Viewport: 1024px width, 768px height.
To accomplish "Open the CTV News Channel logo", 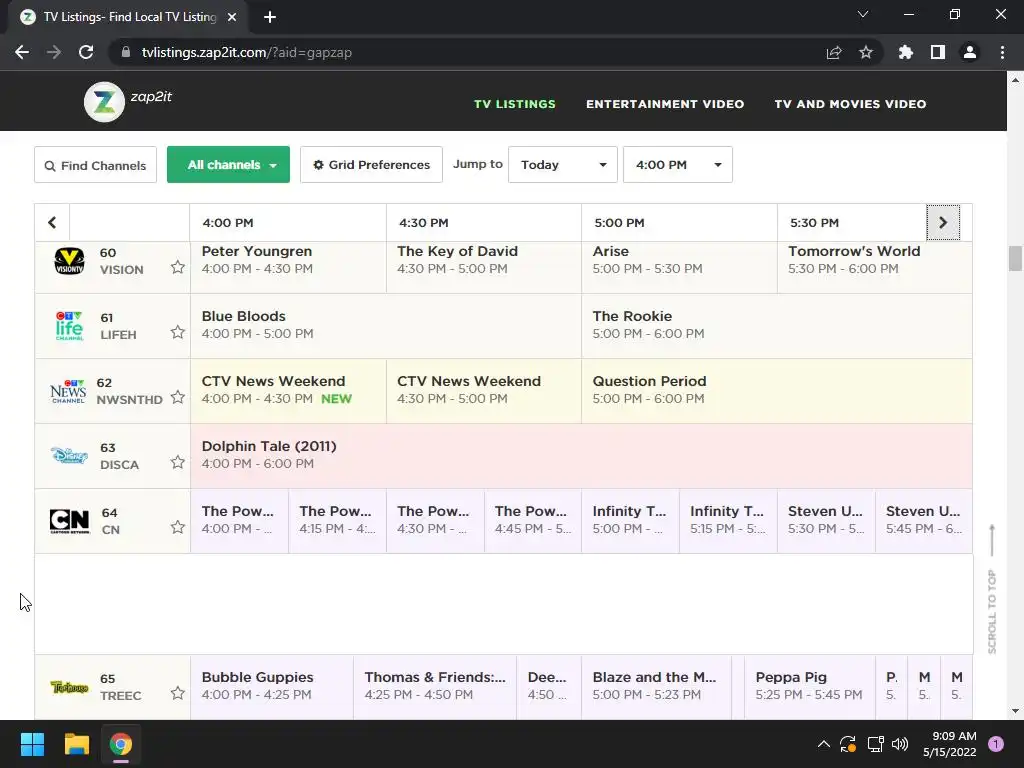I will (68, 391).
